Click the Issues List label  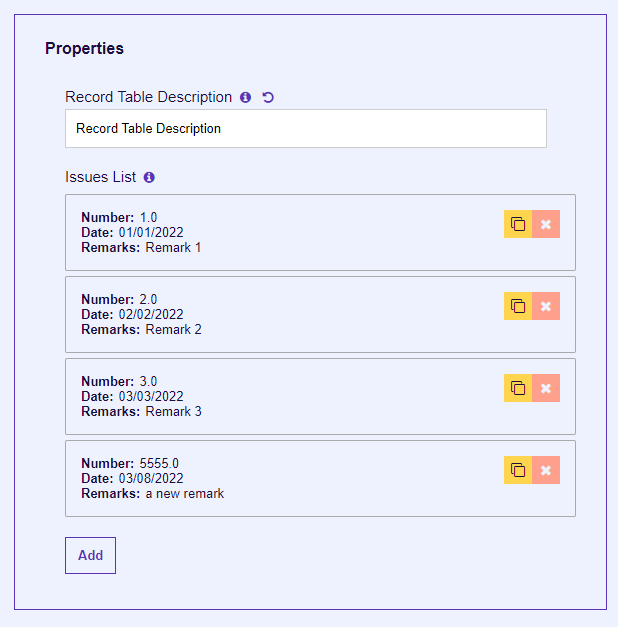100,177
